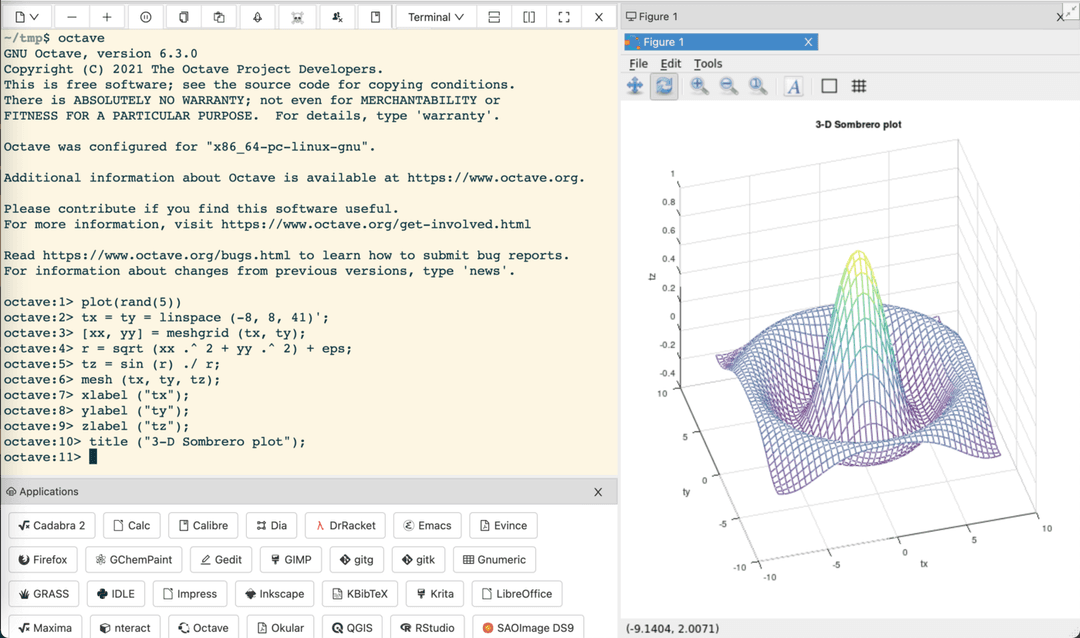Select the Insert Text 'A' tool
The width and height of the screenshot is (1080, 638).
(x=793, y=87)
